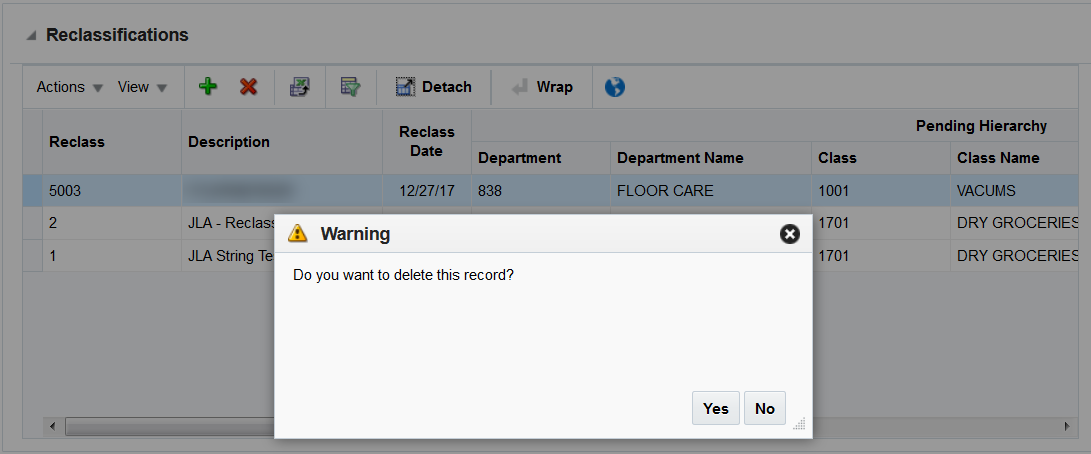Click the Detach table button
The height and width of the screenshot is (454, 1091).
tap(433, 87)
